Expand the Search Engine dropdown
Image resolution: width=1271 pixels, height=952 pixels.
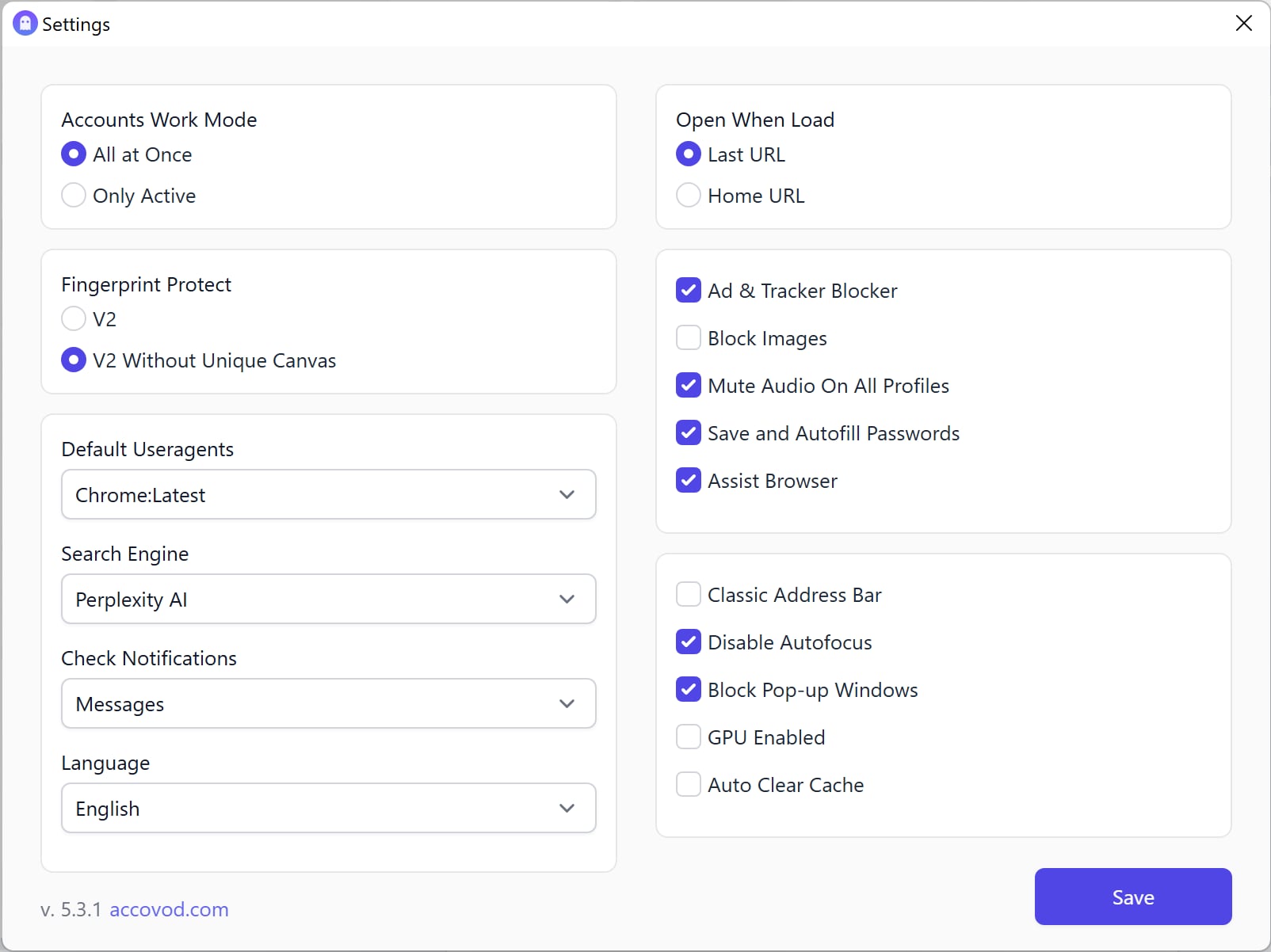328,600
